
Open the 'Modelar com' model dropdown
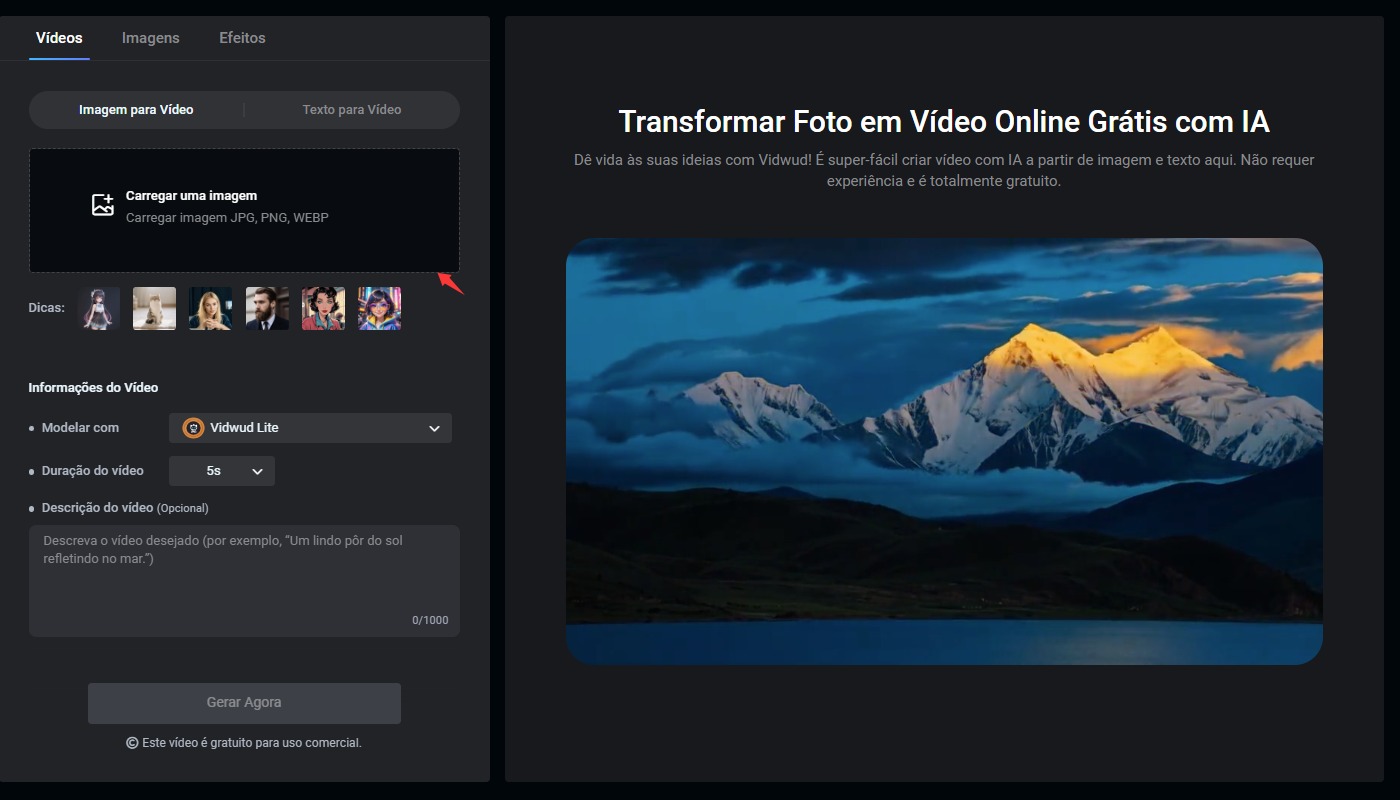click(310, 427)
